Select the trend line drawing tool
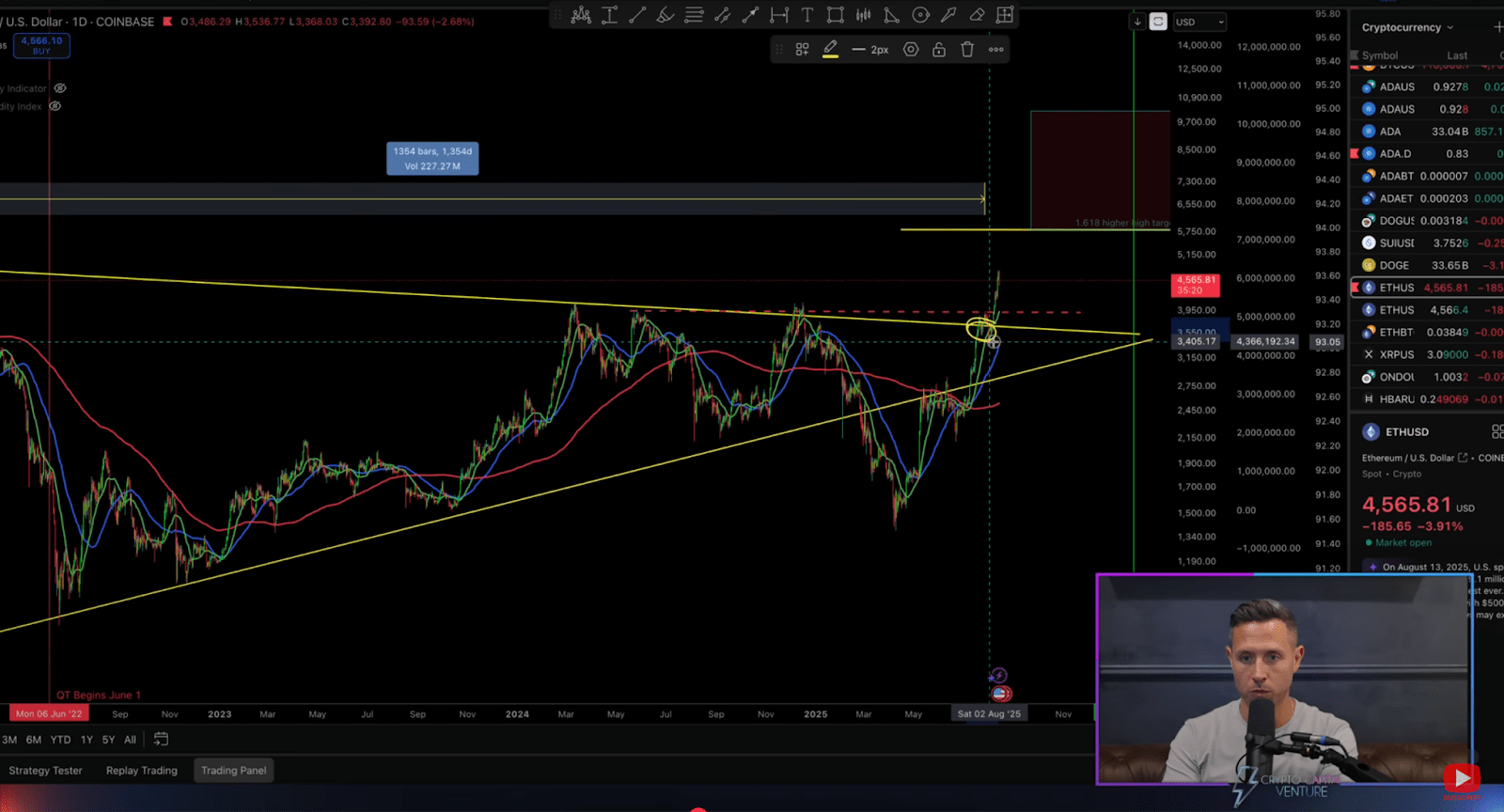1504x812 pixels. click(637, 15)
